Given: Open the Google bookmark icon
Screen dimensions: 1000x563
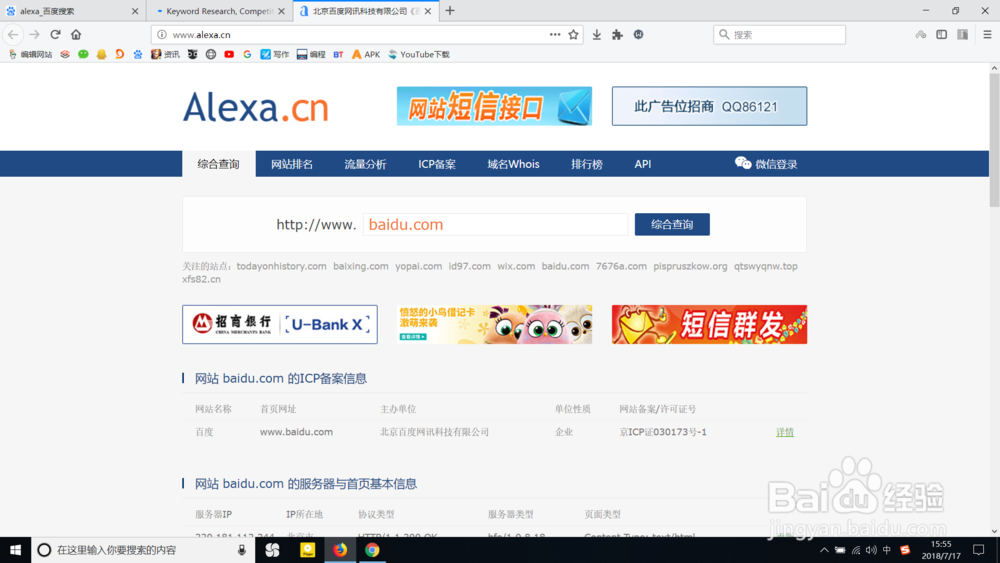Looking at the screenshot, I should point(247,54).
